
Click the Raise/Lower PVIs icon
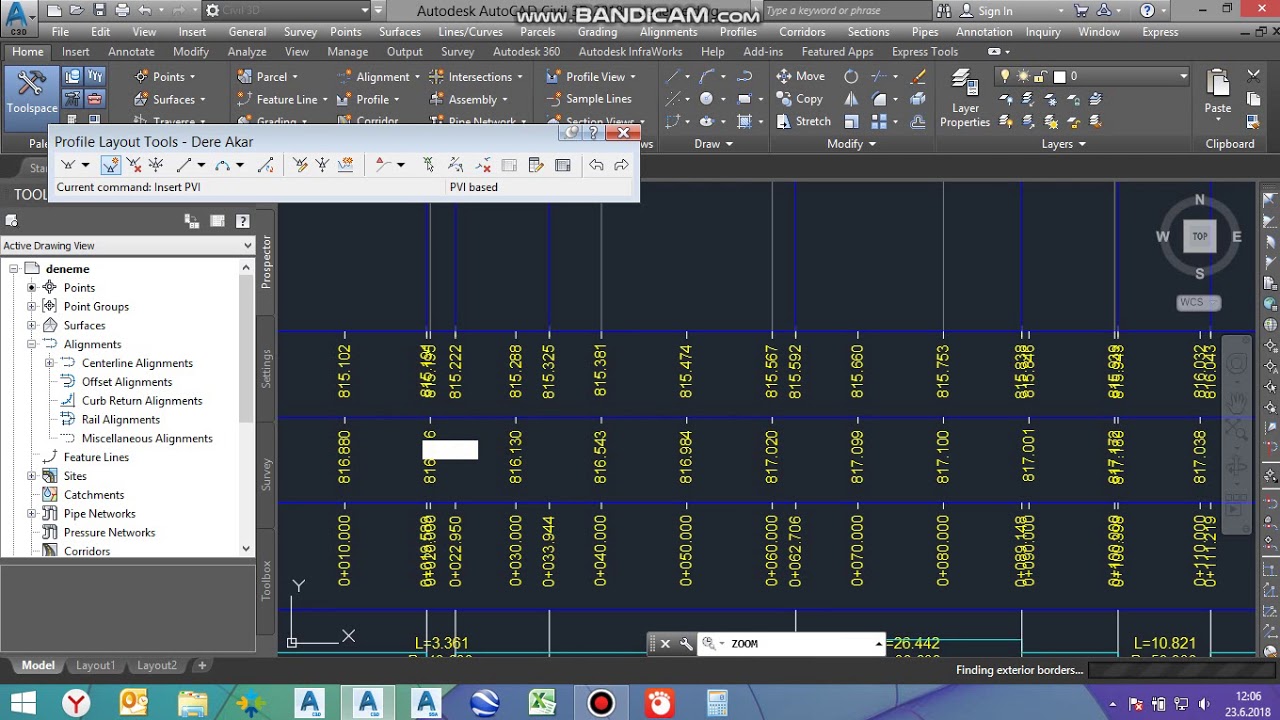322,165
